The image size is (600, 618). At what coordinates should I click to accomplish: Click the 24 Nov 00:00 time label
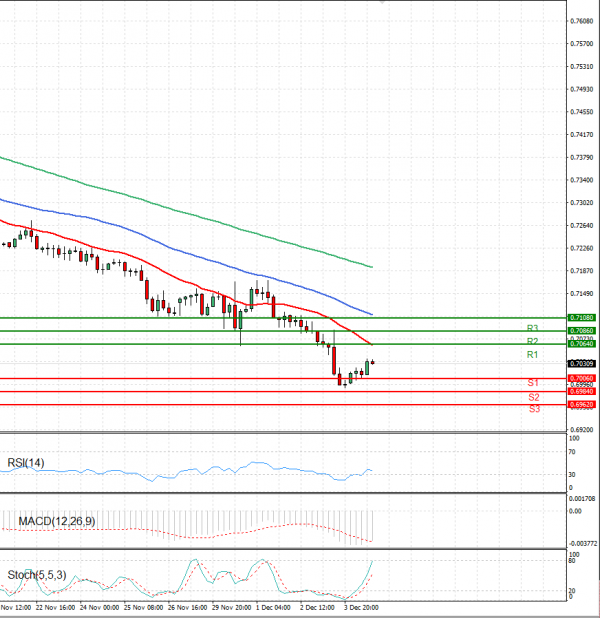point(98,607)
